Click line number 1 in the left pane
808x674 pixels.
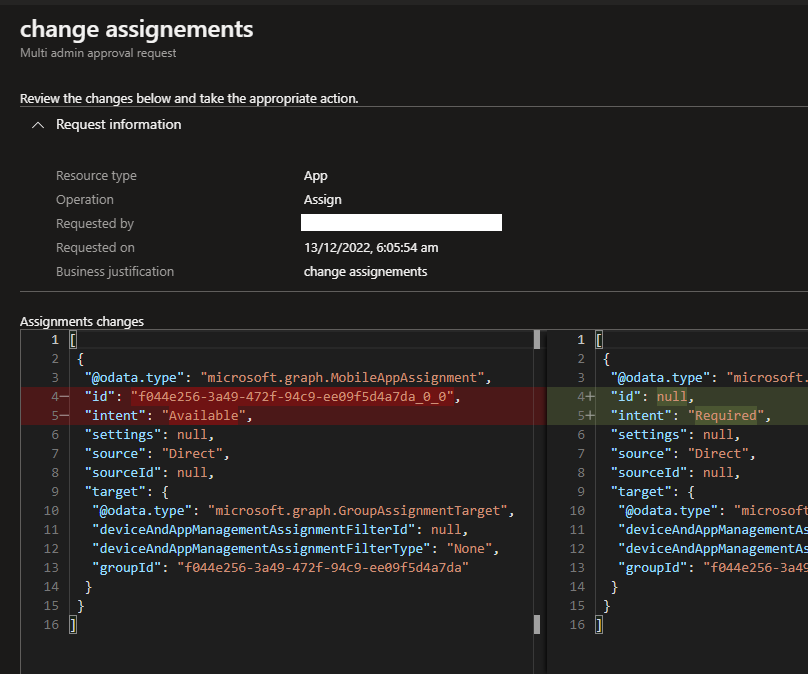[56, 340]
